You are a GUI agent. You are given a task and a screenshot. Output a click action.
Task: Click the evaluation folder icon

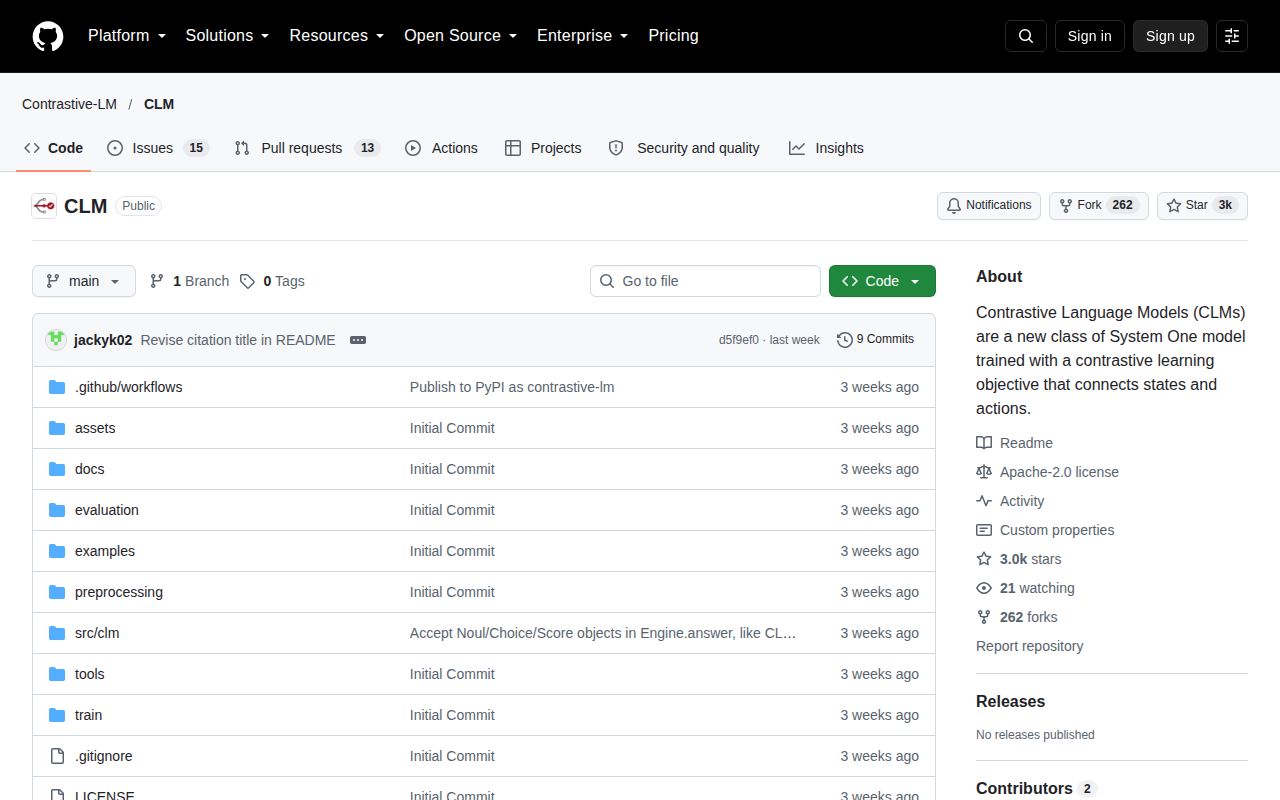pos(57,510)
